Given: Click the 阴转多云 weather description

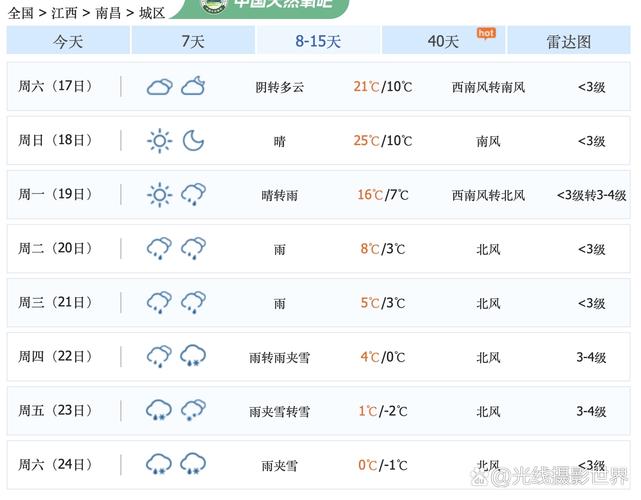Looking at the screenshot, I should point(280,87).
